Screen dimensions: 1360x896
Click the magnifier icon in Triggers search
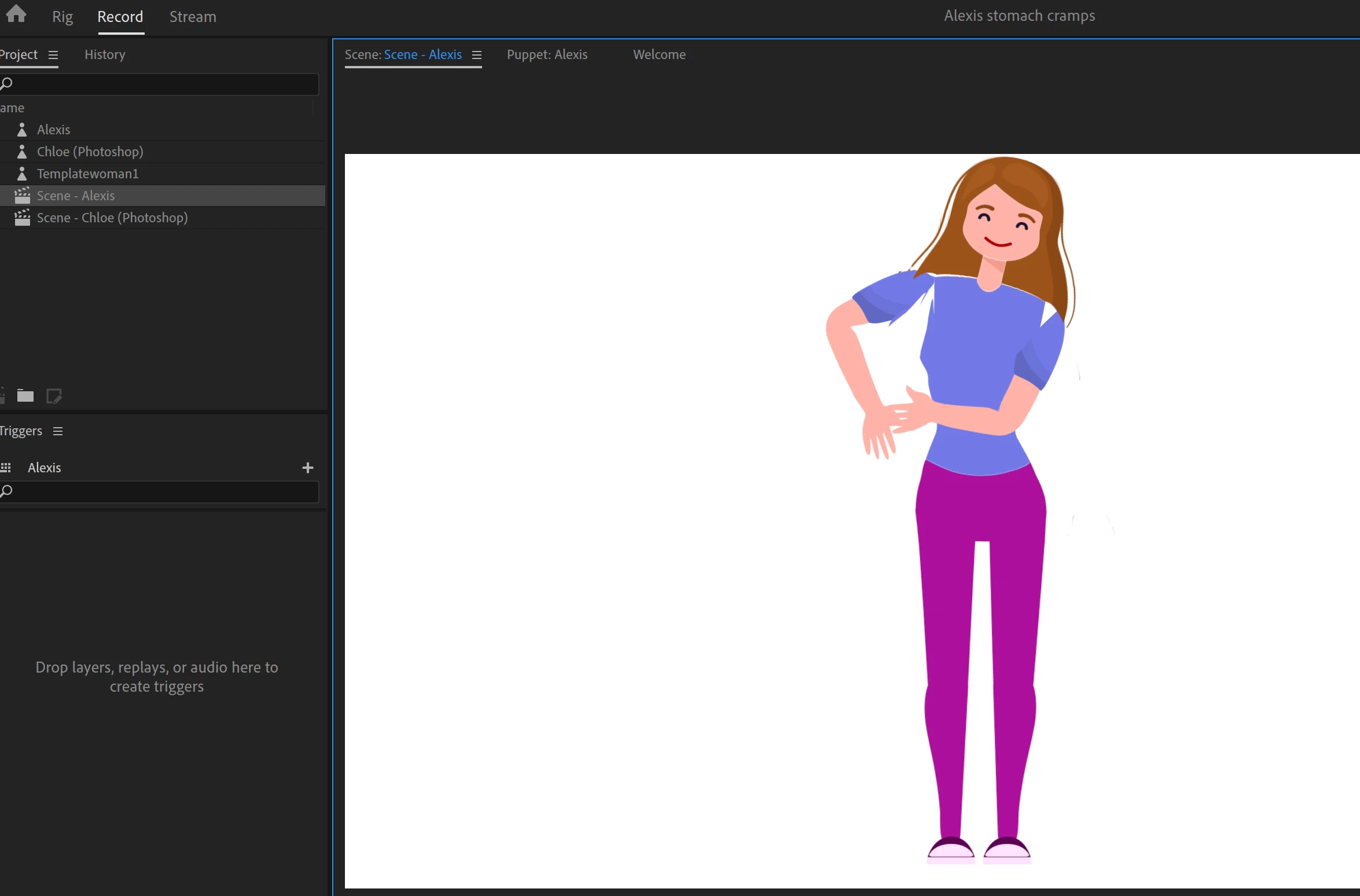click(6, 491)
